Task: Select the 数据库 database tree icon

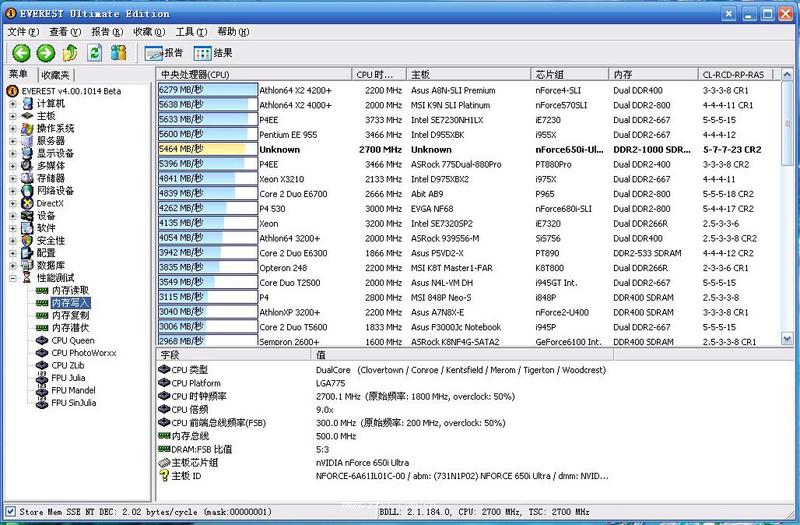Action: click(27, 265)
